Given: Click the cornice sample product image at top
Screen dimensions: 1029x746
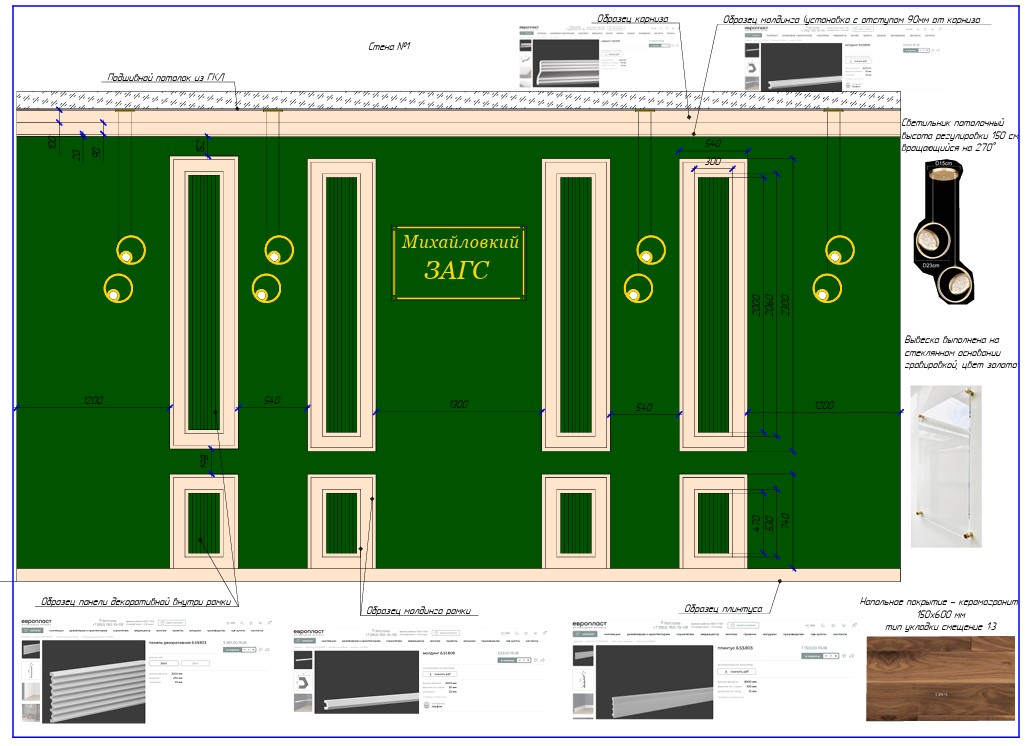Looking at the screenshot, I should (566, 64).
